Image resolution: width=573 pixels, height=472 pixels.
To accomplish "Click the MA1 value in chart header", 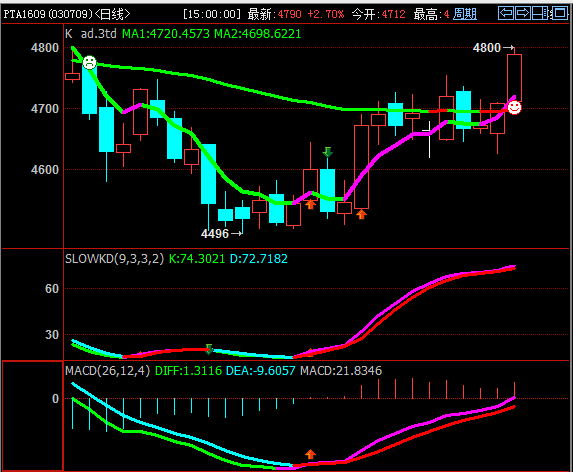I will tap(166, 34).
